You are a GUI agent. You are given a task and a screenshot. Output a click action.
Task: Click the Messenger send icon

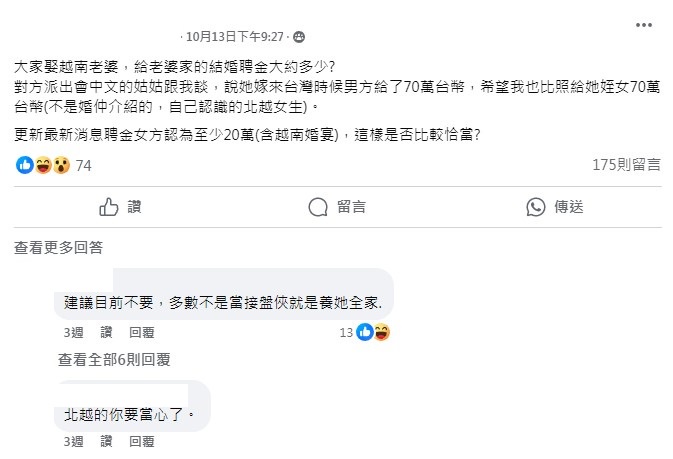(536, 207)
